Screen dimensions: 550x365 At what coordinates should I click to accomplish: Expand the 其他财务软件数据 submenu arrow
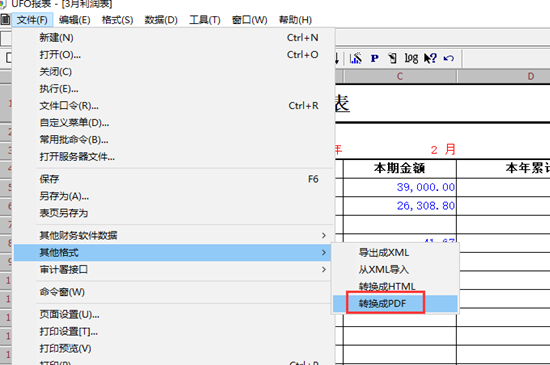(324, 235)
